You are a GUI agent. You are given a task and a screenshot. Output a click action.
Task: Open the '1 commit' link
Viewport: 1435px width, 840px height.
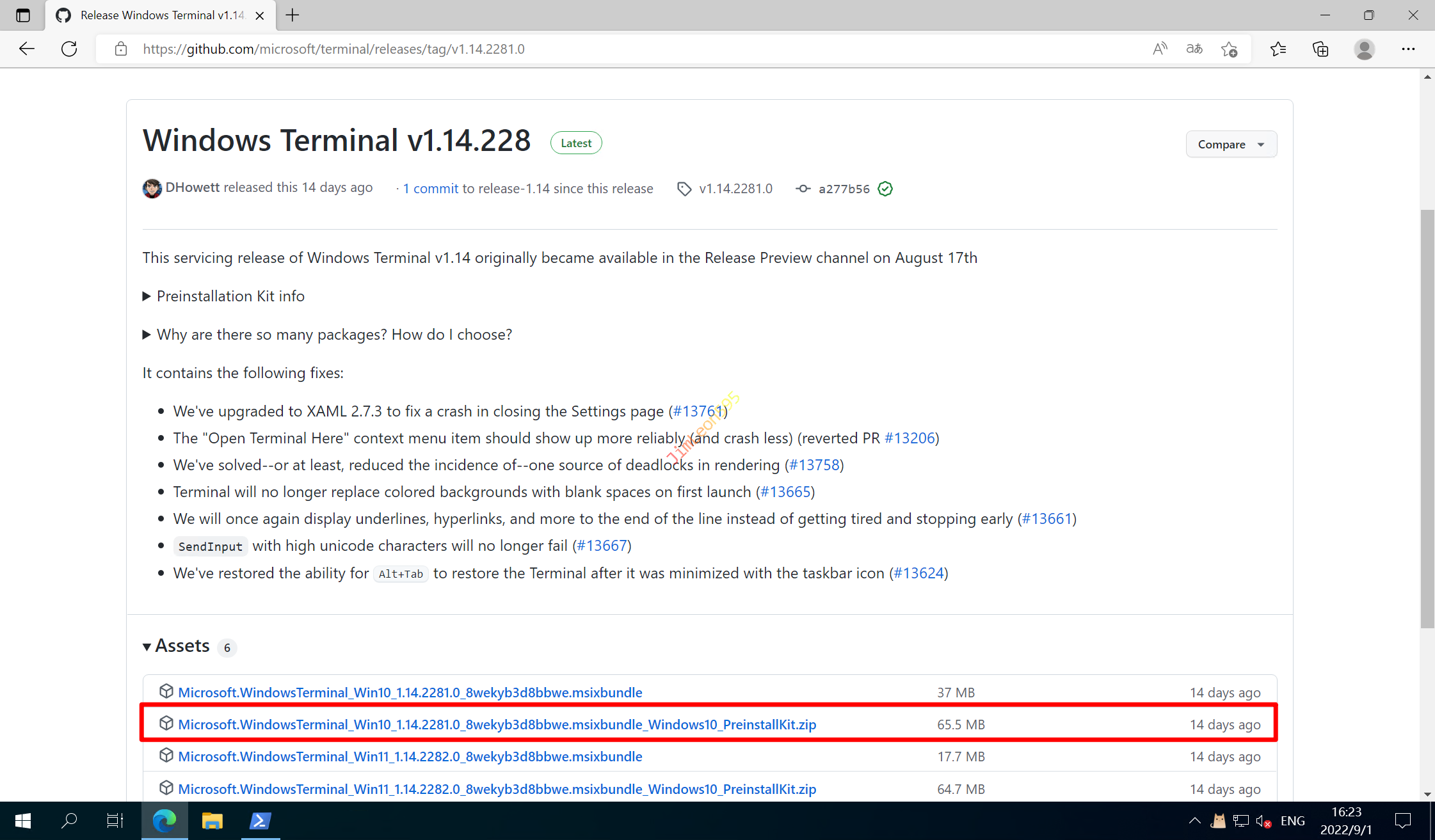tap(430, 189)
